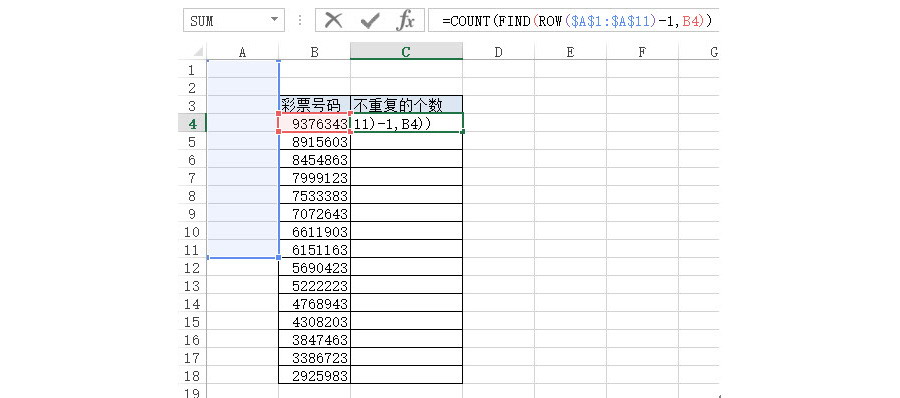Image resolution: width=900 pixels, height=398 pixels.
Task: Select column F header
Action: coord(642,52)
